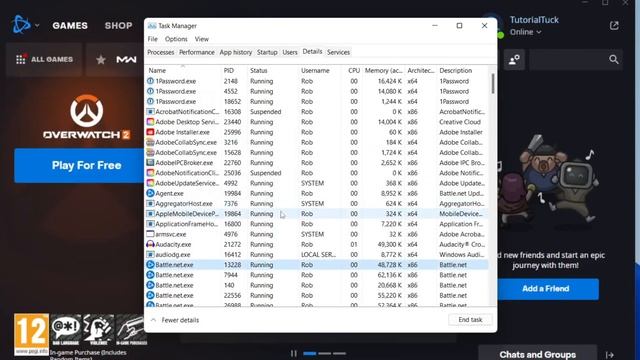Click the End task button
The height and width of the screenshot is (360, 640).
coord(470,320)
